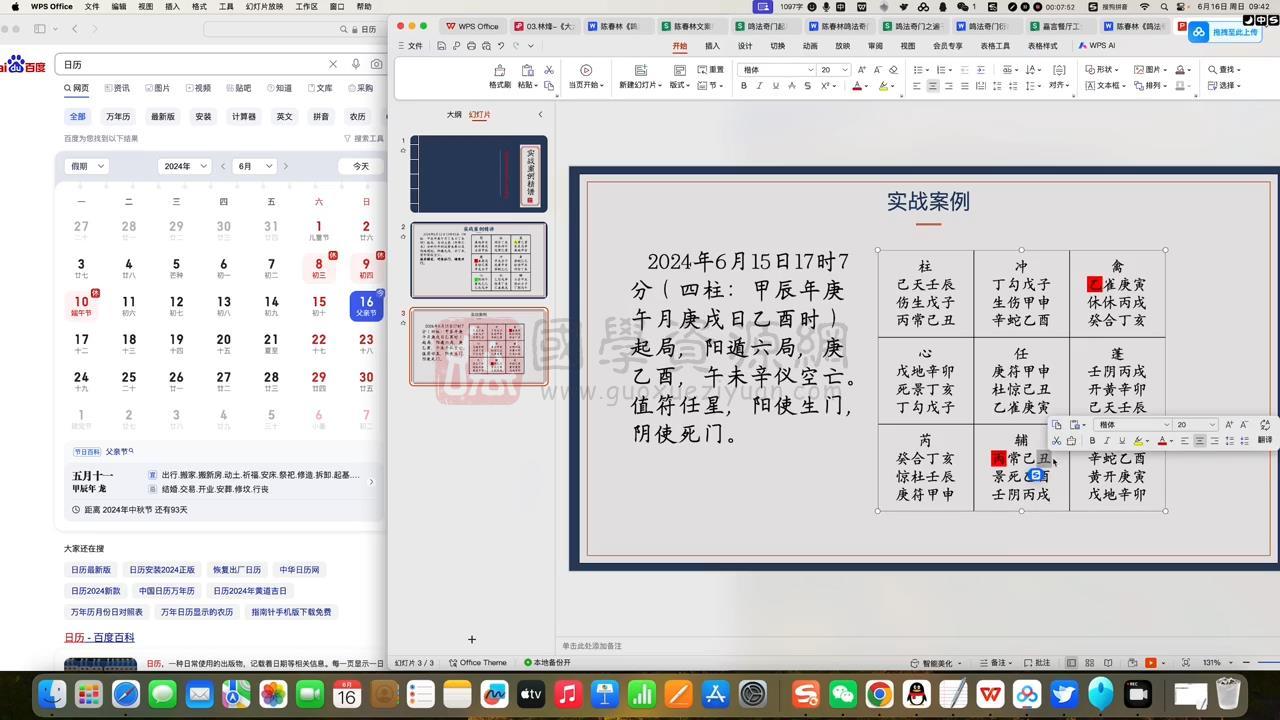The image size is (1280, 720).
Task: Open WeChat from the Dock
Action: (x=843, y=693)
